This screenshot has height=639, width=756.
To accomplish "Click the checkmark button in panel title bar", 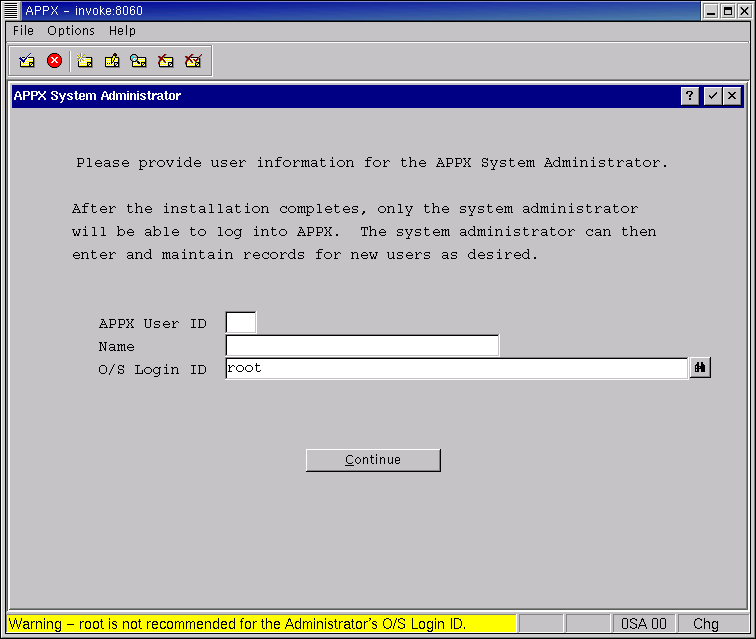I will [x=713, y=96].
